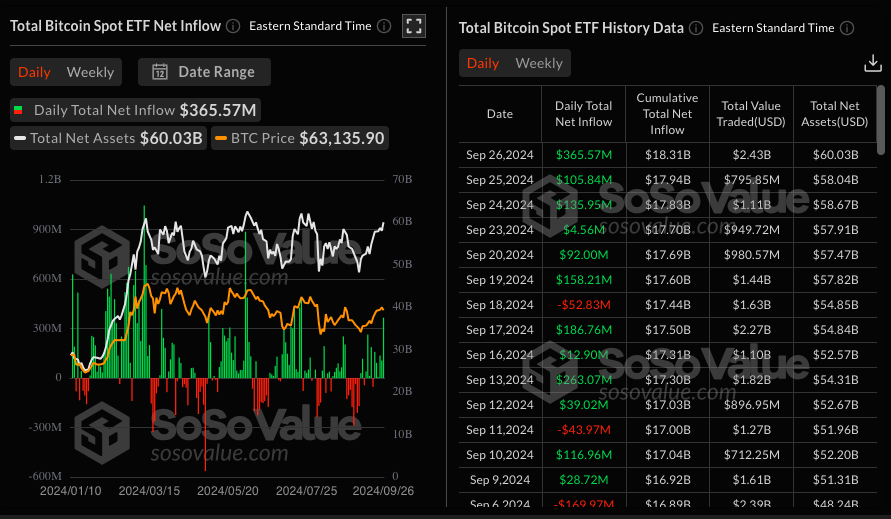Click the fullscreen expand chart icon
This screenshot has width=891, height=519.
tap(412, 26)
